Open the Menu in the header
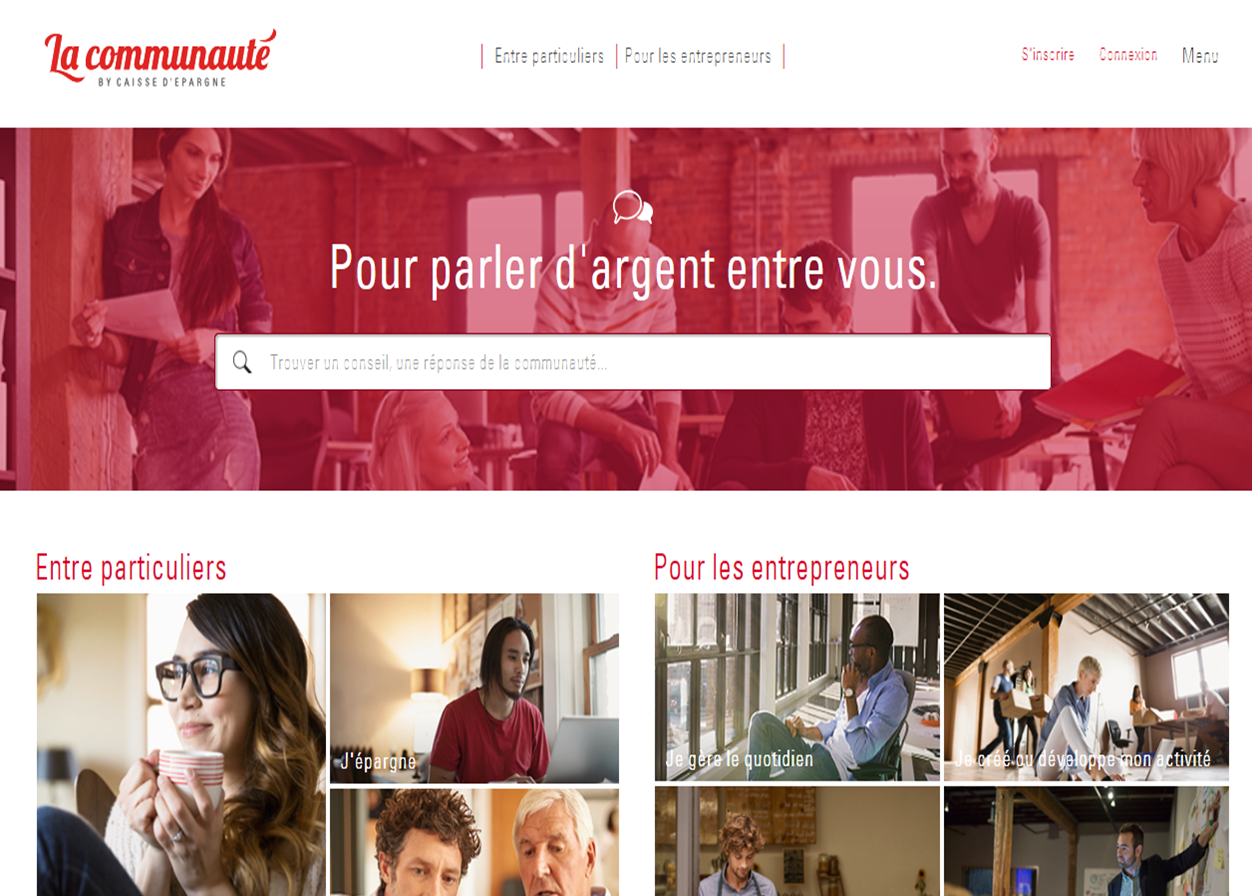The height and width of the screenshot is (896, 1252). 1200,56
